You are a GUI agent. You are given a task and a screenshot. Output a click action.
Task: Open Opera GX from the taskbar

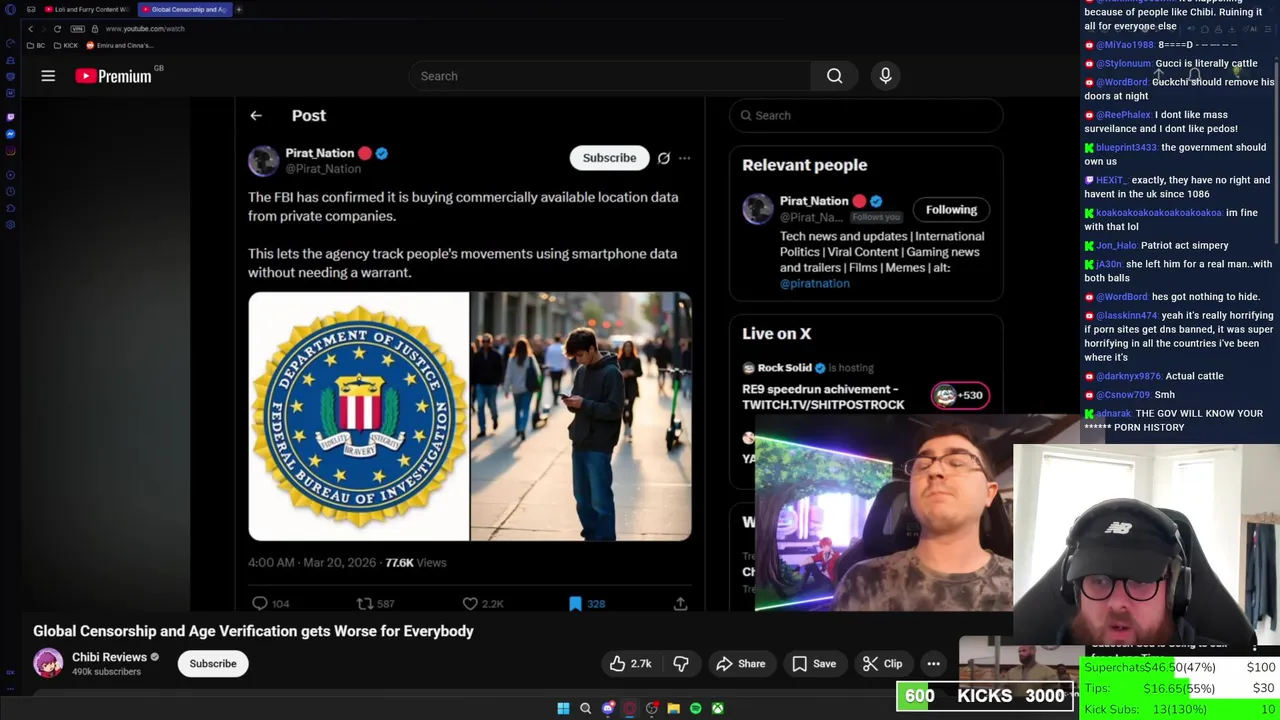pos(629,708)
